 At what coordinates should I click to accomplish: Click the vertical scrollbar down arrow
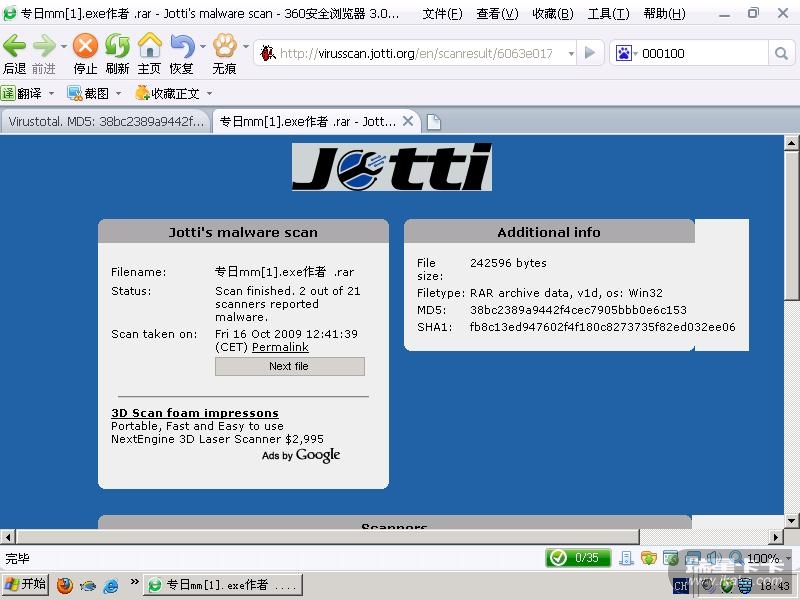[791, 521]
